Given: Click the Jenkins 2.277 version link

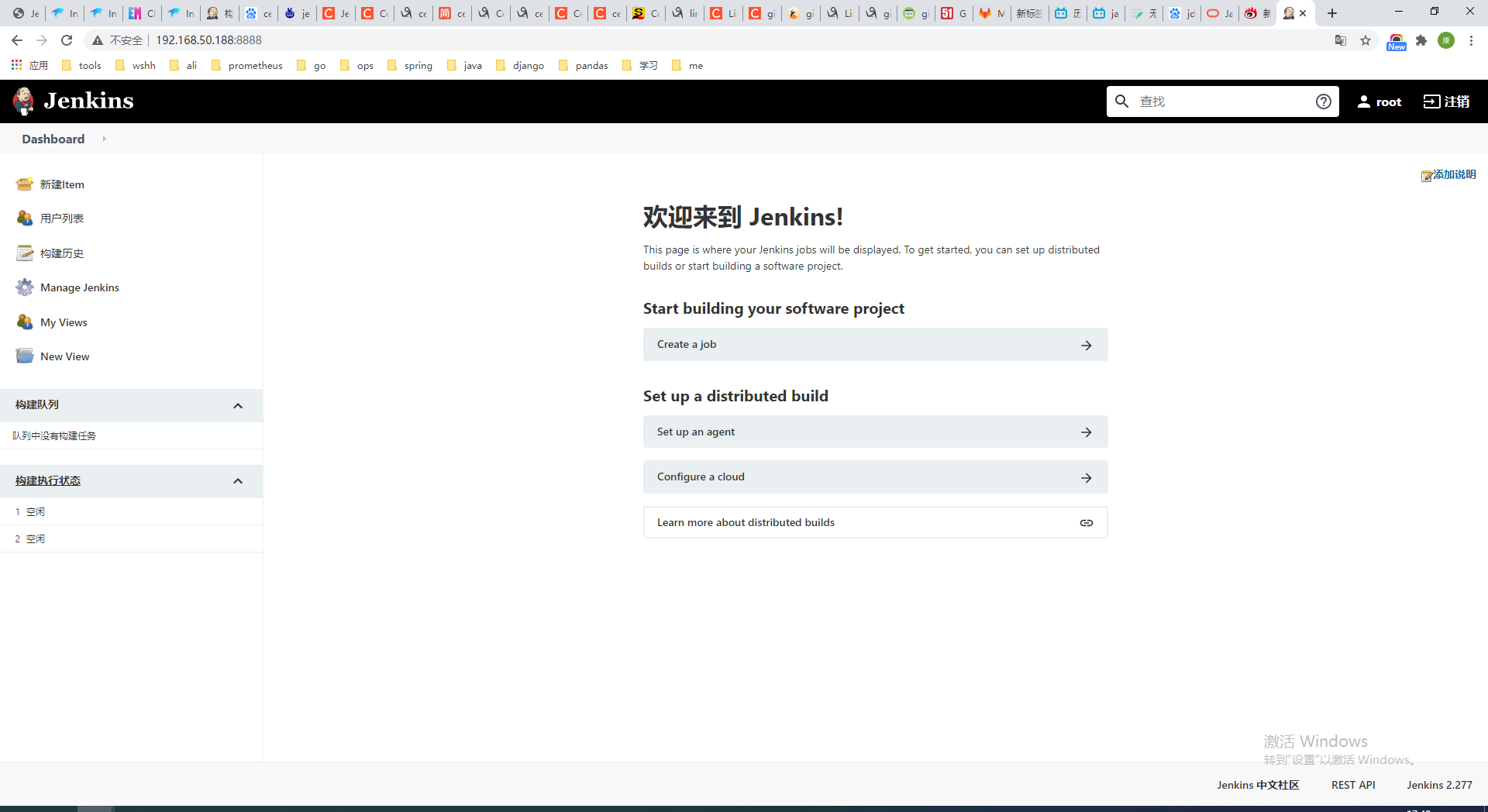Looking at the screenshot, I should coord(1439,785).
